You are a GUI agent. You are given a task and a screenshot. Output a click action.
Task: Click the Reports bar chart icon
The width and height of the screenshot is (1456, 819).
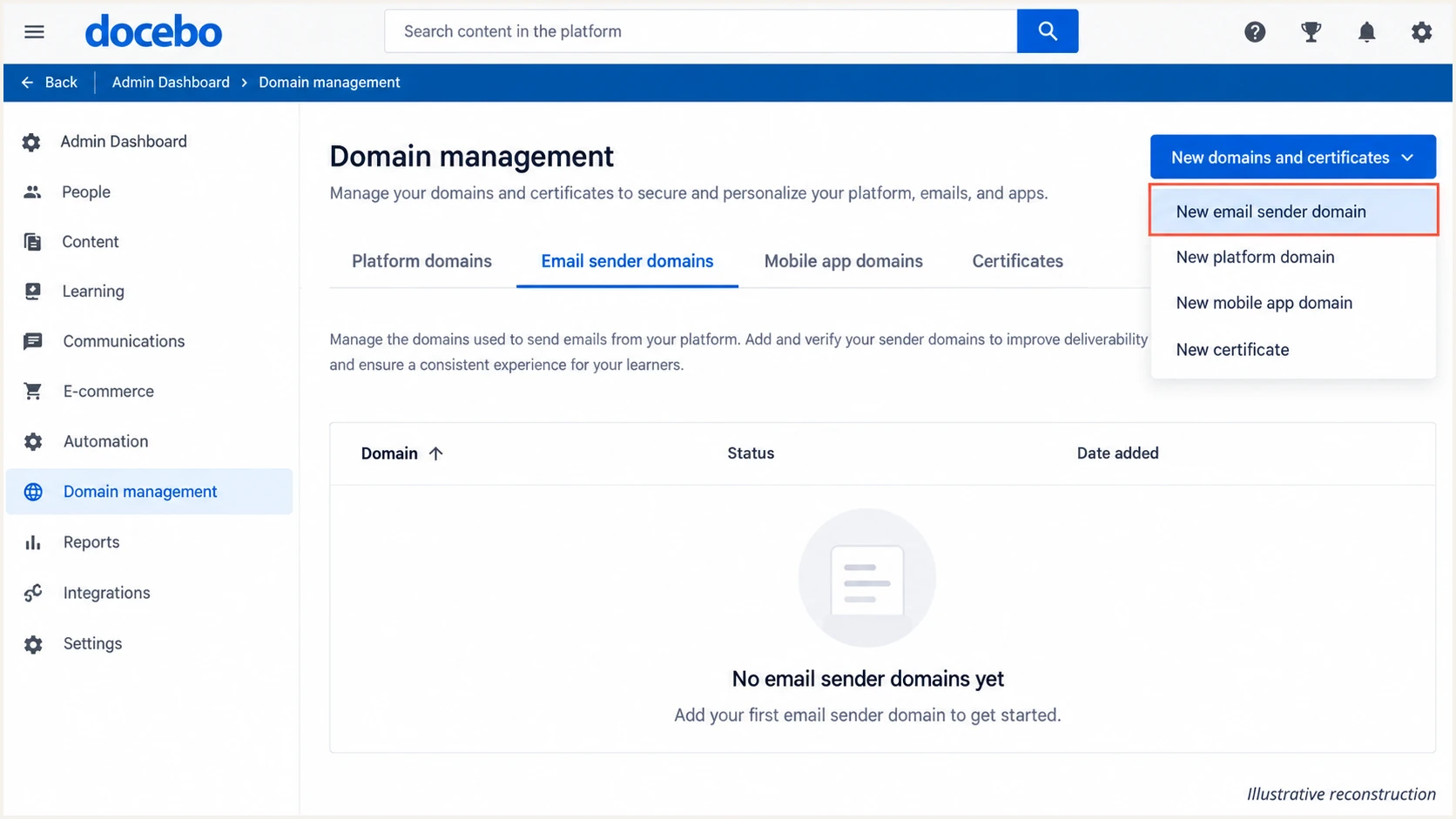point(32,542)
